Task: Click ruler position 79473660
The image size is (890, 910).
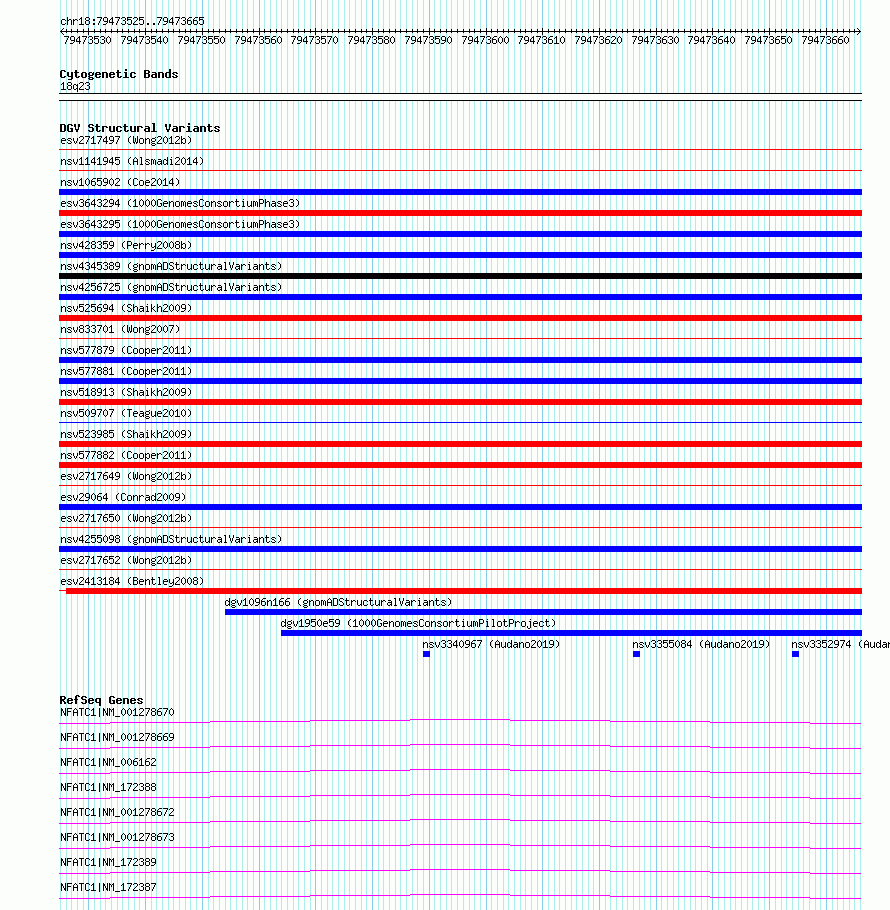Action: (x=825, y=40)
